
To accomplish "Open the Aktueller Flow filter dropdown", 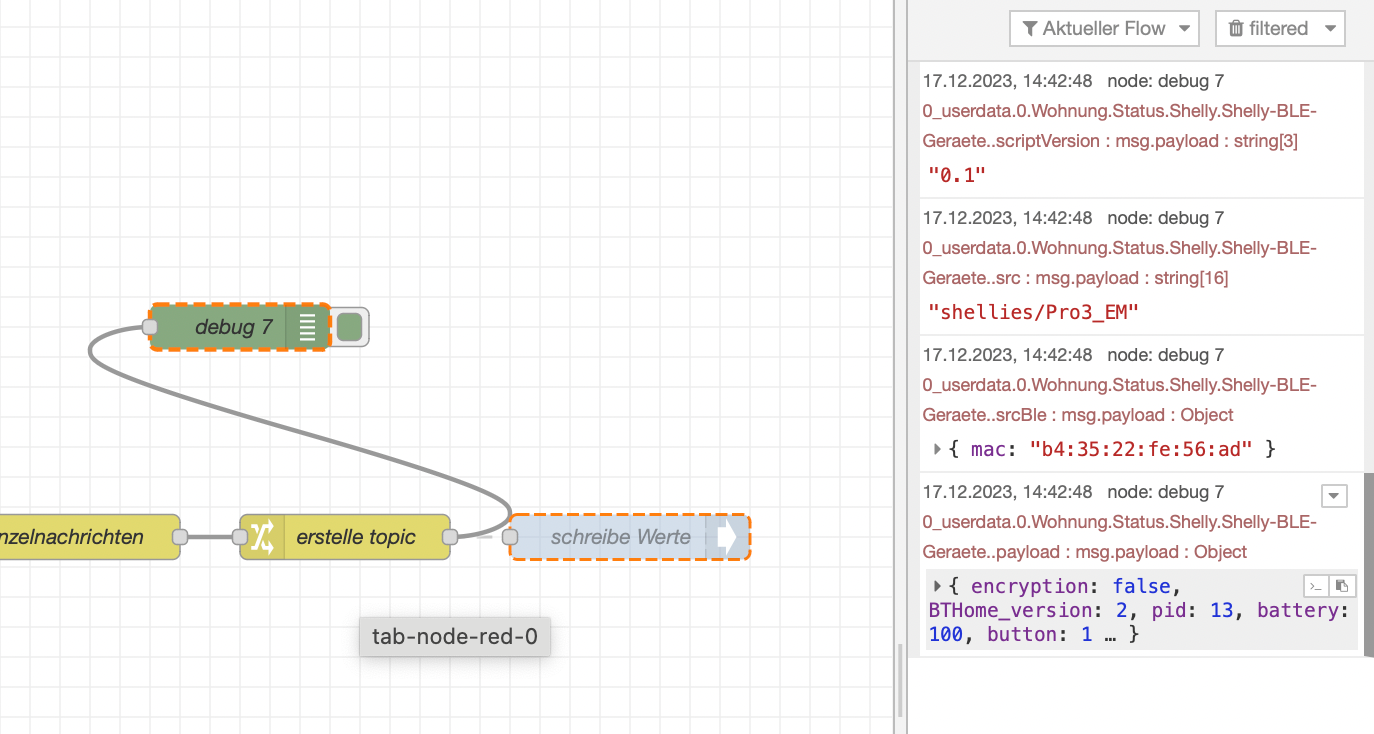I will (x=1104, y=29).
